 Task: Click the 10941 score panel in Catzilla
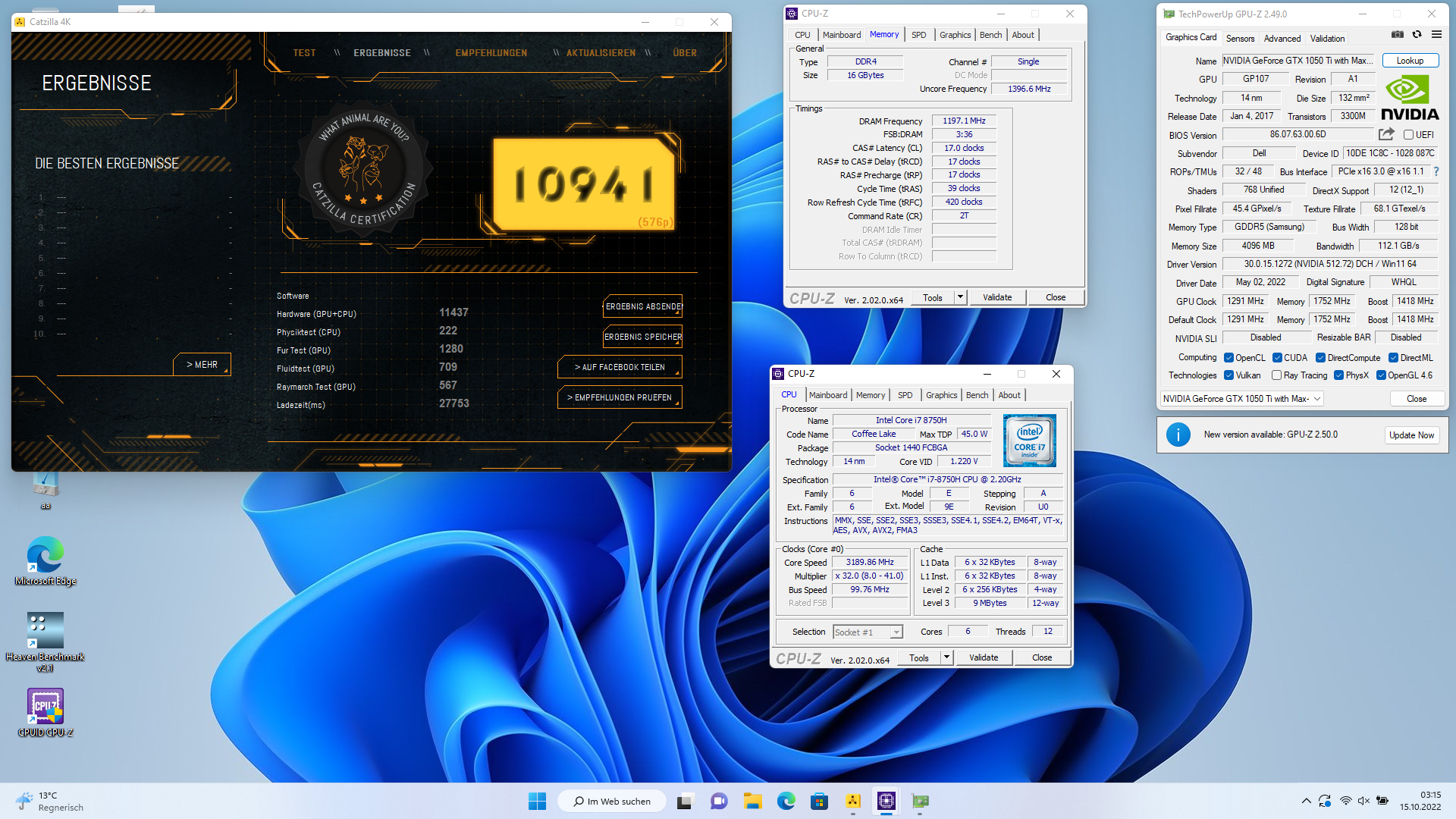[583, 184]
